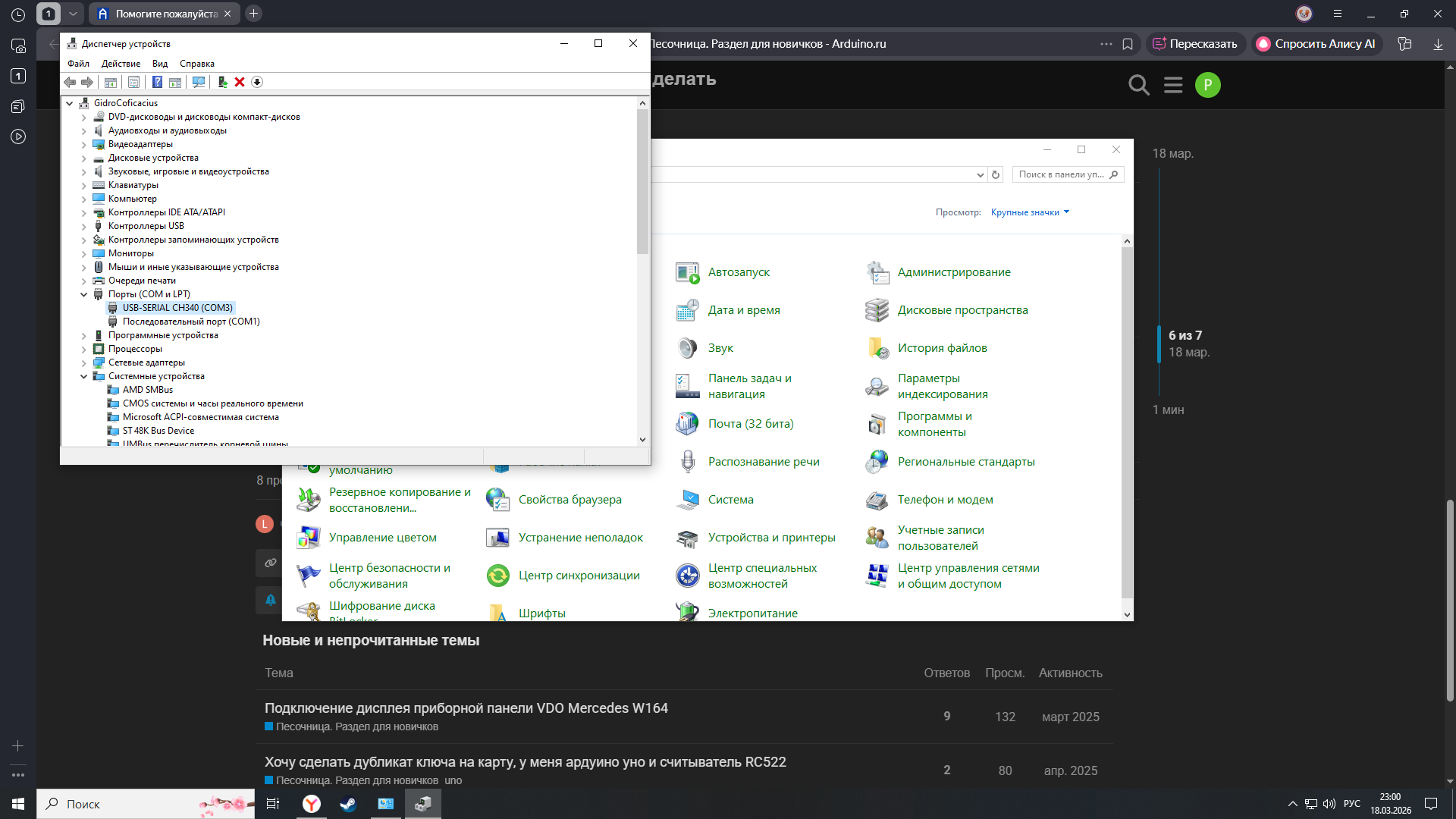
Task: Open the Вид menu in Device Manager
Action: click(x=159, y=64)
